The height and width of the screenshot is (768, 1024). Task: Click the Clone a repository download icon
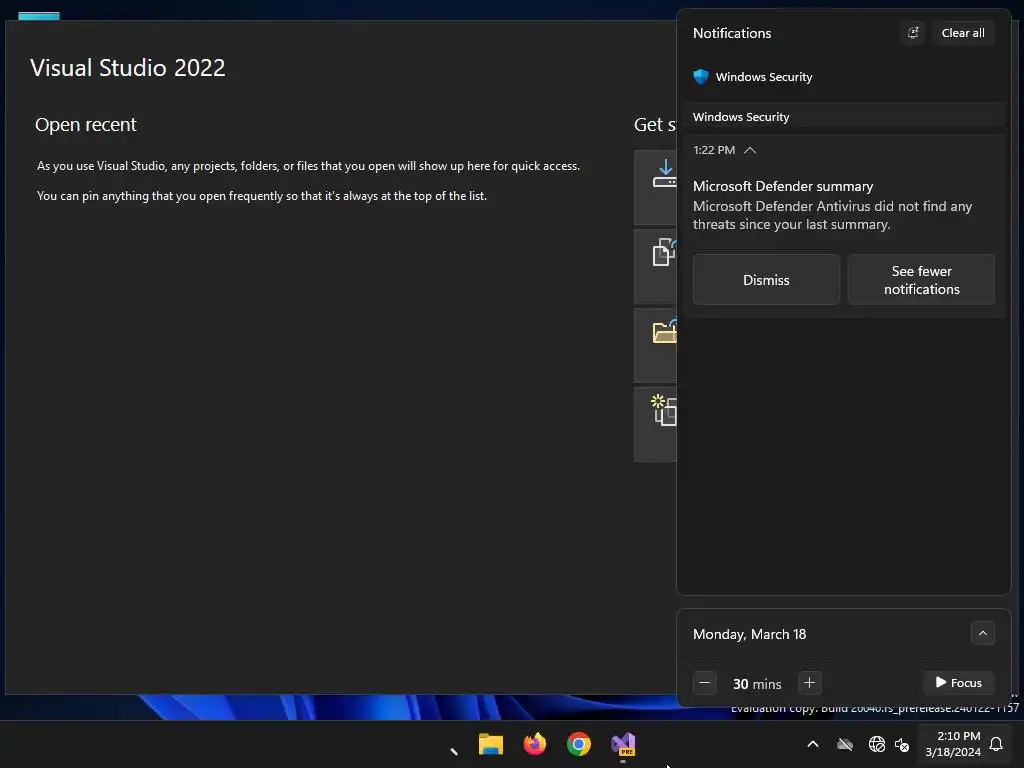tap(665, 174)
